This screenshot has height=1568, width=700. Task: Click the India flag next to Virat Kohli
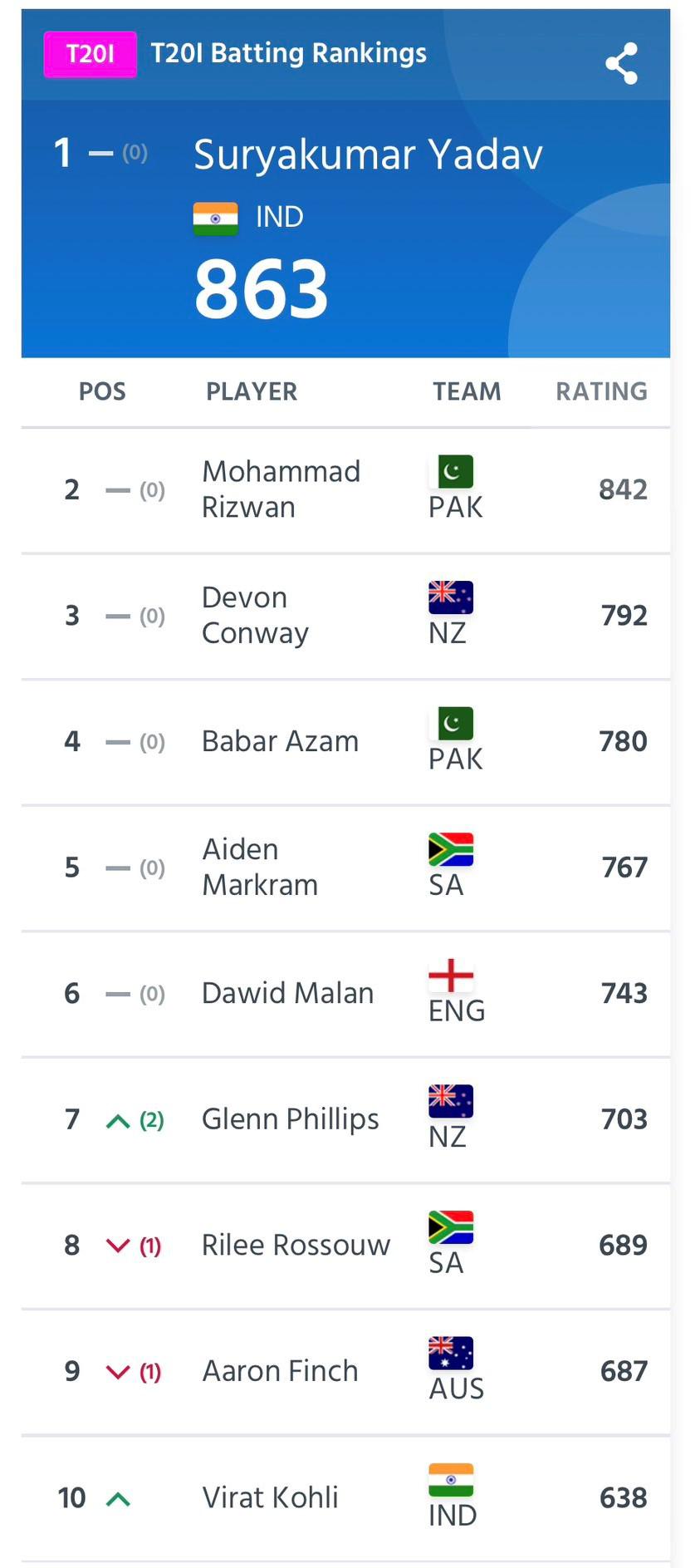[x=450, y=1480]
